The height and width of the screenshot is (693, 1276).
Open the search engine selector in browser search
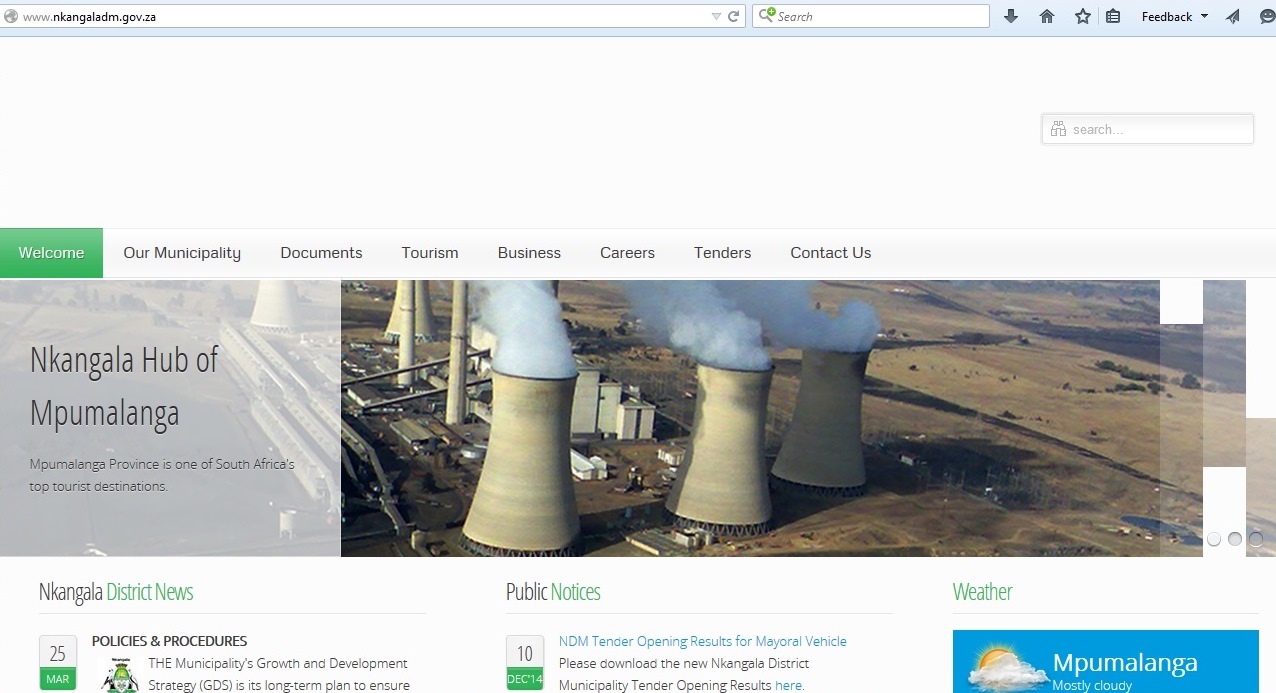click(767, 15)
